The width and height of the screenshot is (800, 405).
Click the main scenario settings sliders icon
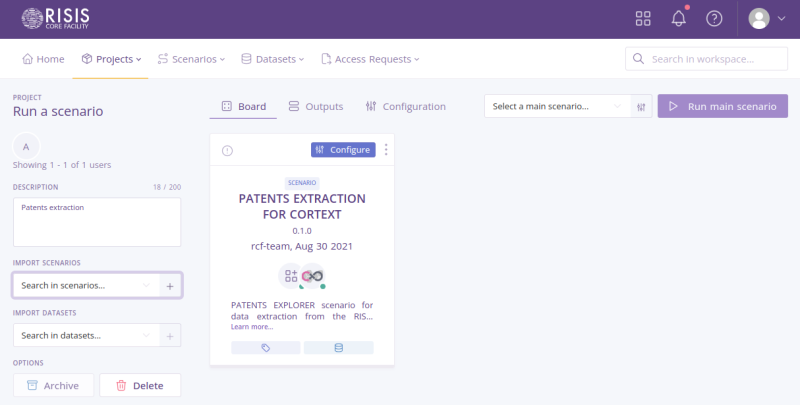point(642,106)
